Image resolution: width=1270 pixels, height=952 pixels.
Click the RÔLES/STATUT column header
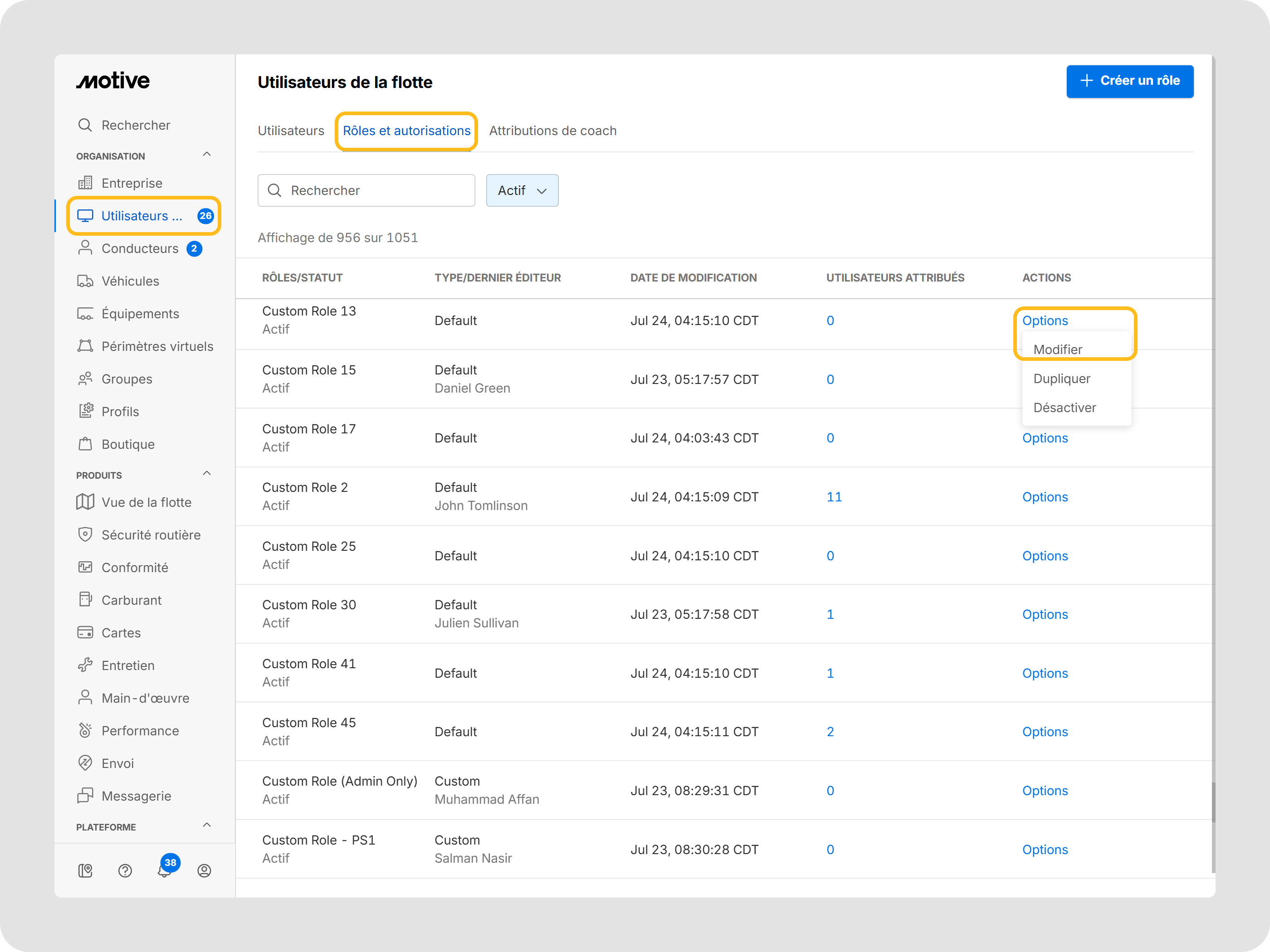(x=302, y=278)
